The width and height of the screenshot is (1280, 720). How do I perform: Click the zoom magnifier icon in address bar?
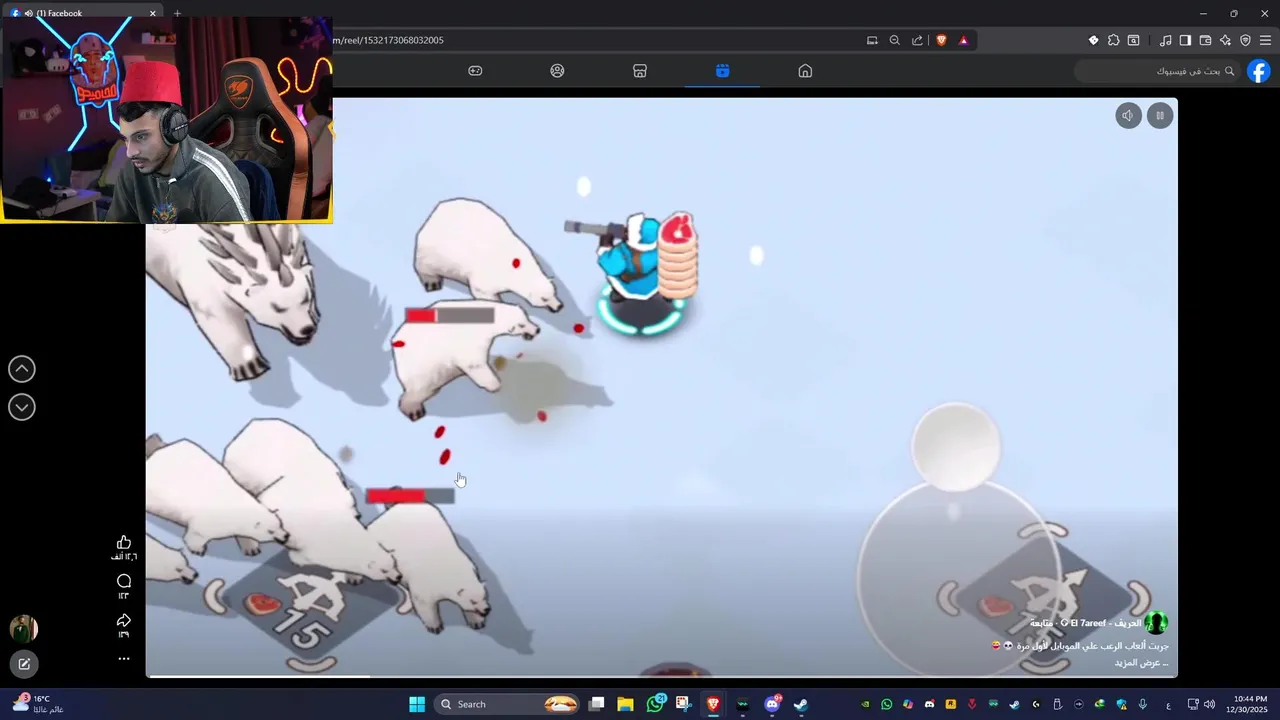click(x=895, y=40)
